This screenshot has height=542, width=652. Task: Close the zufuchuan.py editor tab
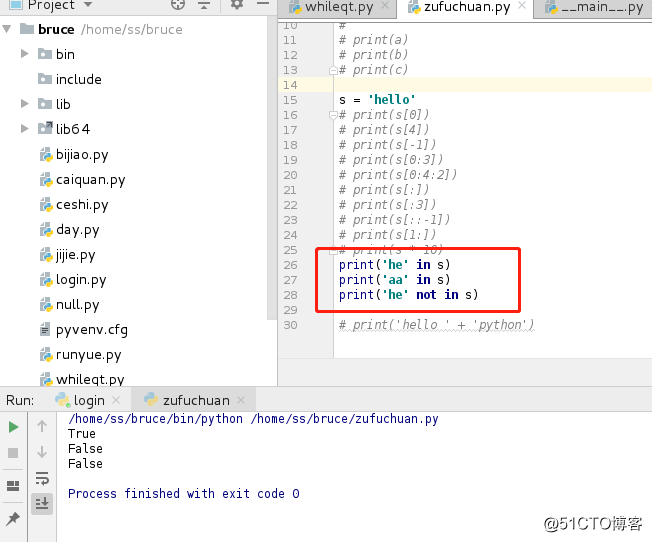[522, 5]
